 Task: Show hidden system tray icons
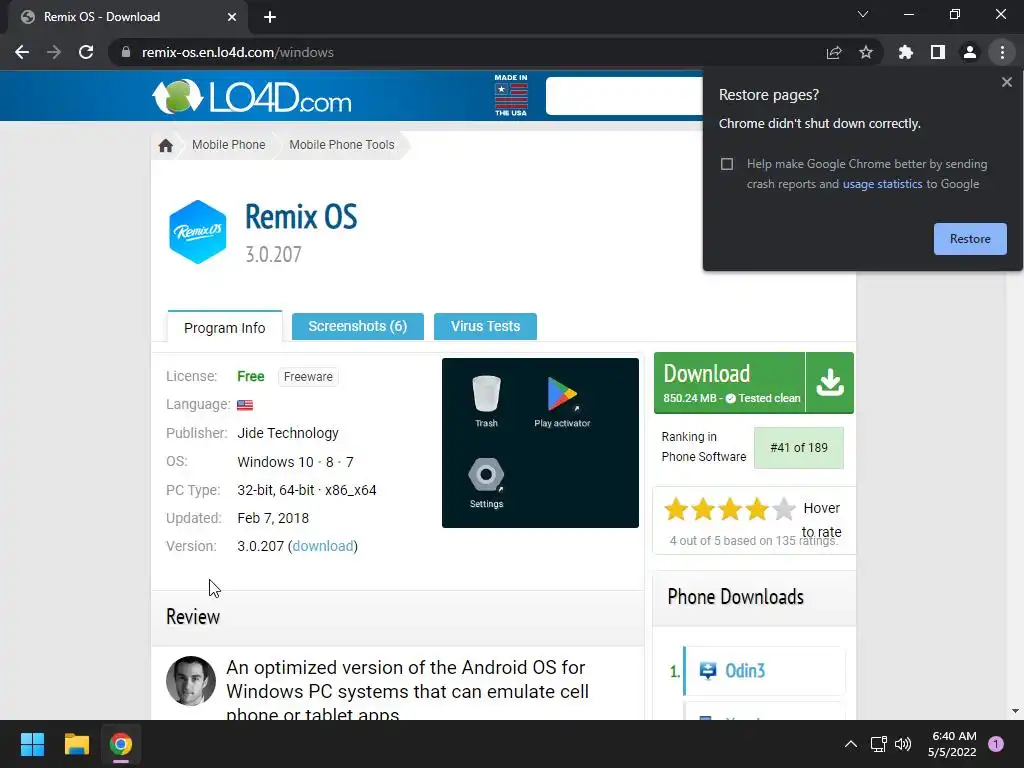point(851,744)
